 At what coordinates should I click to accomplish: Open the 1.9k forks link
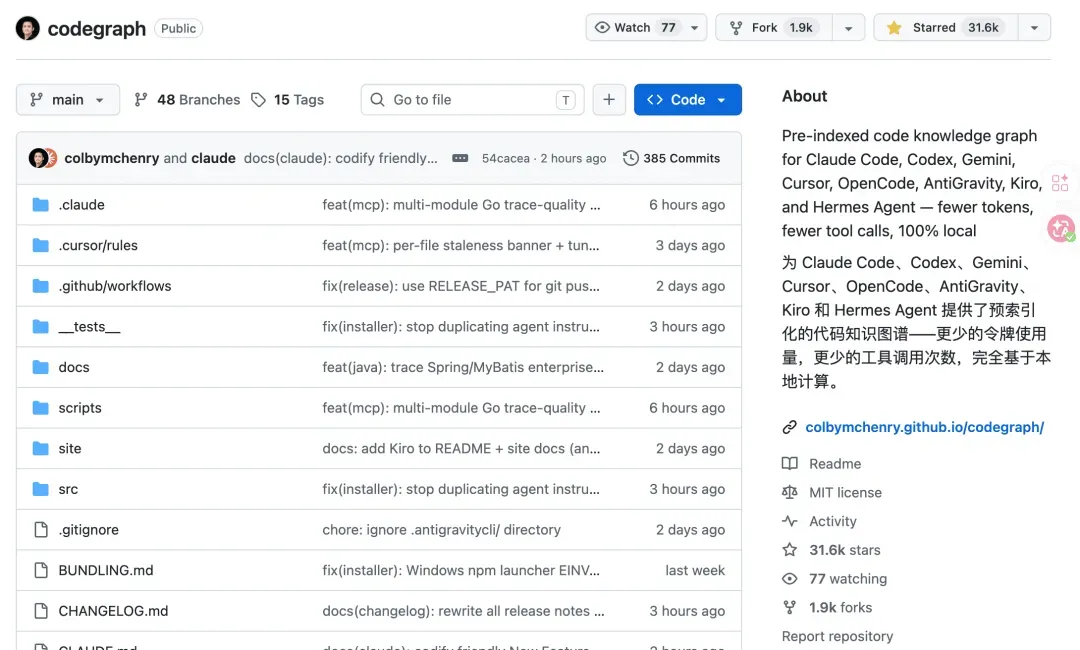[840, 607]
